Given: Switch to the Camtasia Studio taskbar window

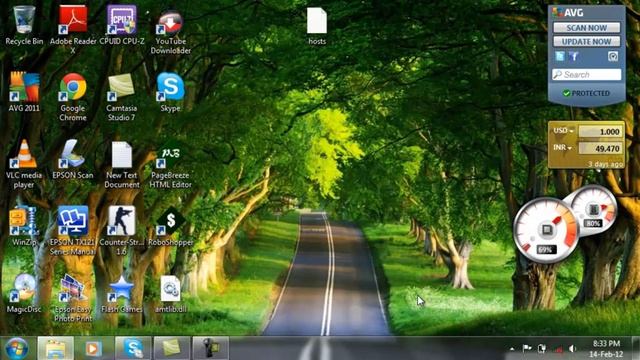Looking at the screenshot, I should tap(171, 348).
